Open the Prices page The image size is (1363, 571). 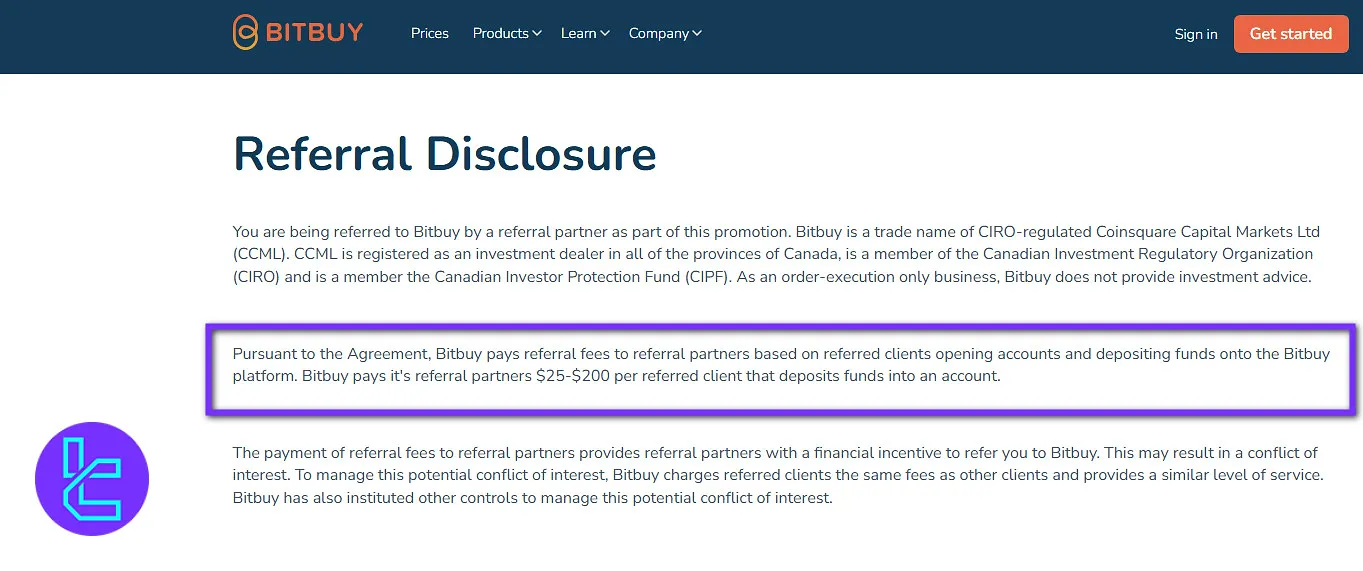pyautogui.click(x=430, y=33)
